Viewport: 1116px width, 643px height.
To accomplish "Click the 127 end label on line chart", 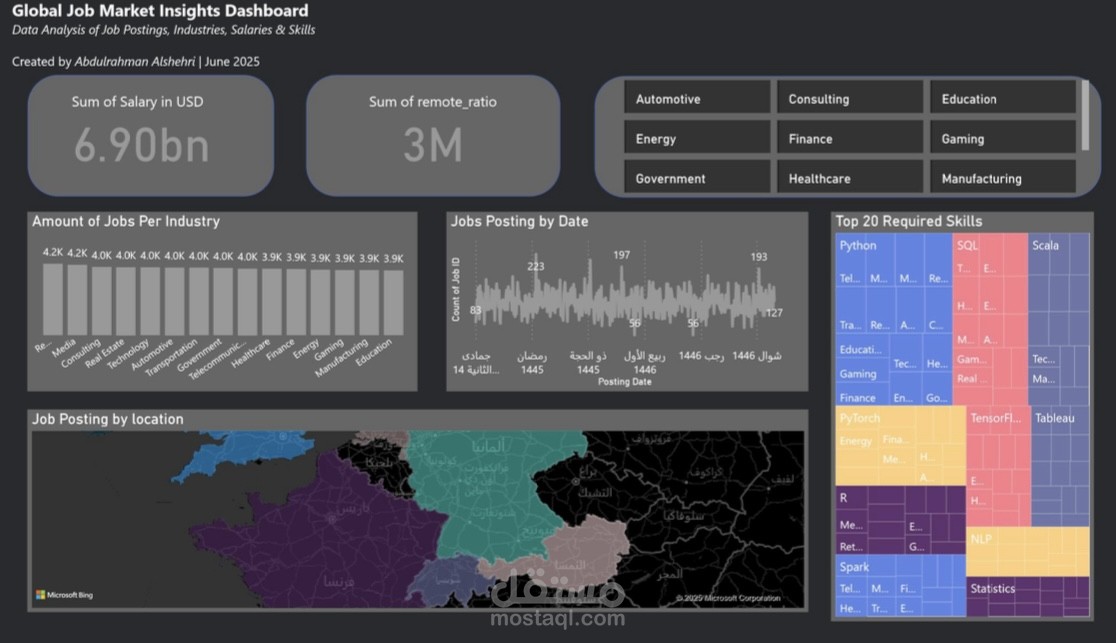I will coord(774,313).
